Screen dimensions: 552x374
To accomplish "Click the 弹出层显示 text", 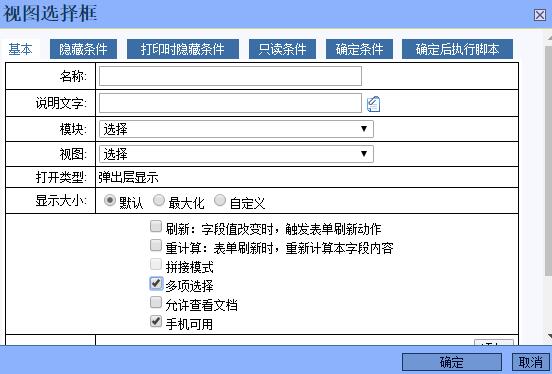I will point(128,177).
